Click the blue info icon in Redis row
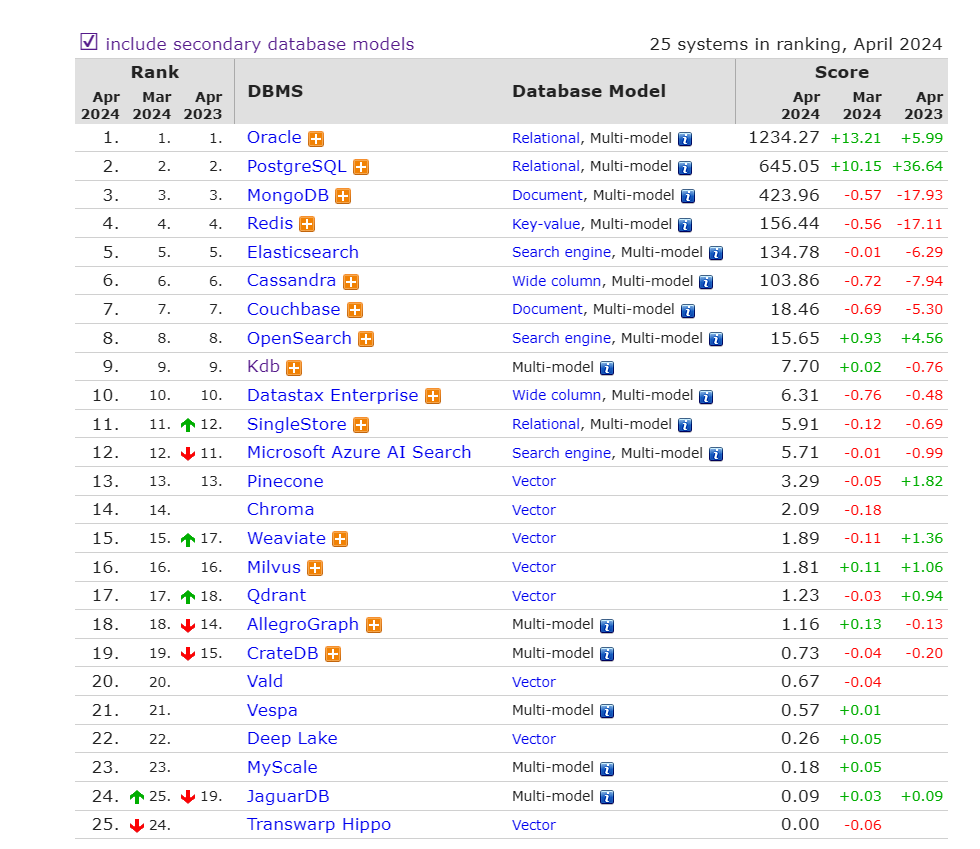Viewport: 980px width, 849px height. [685, 225]
